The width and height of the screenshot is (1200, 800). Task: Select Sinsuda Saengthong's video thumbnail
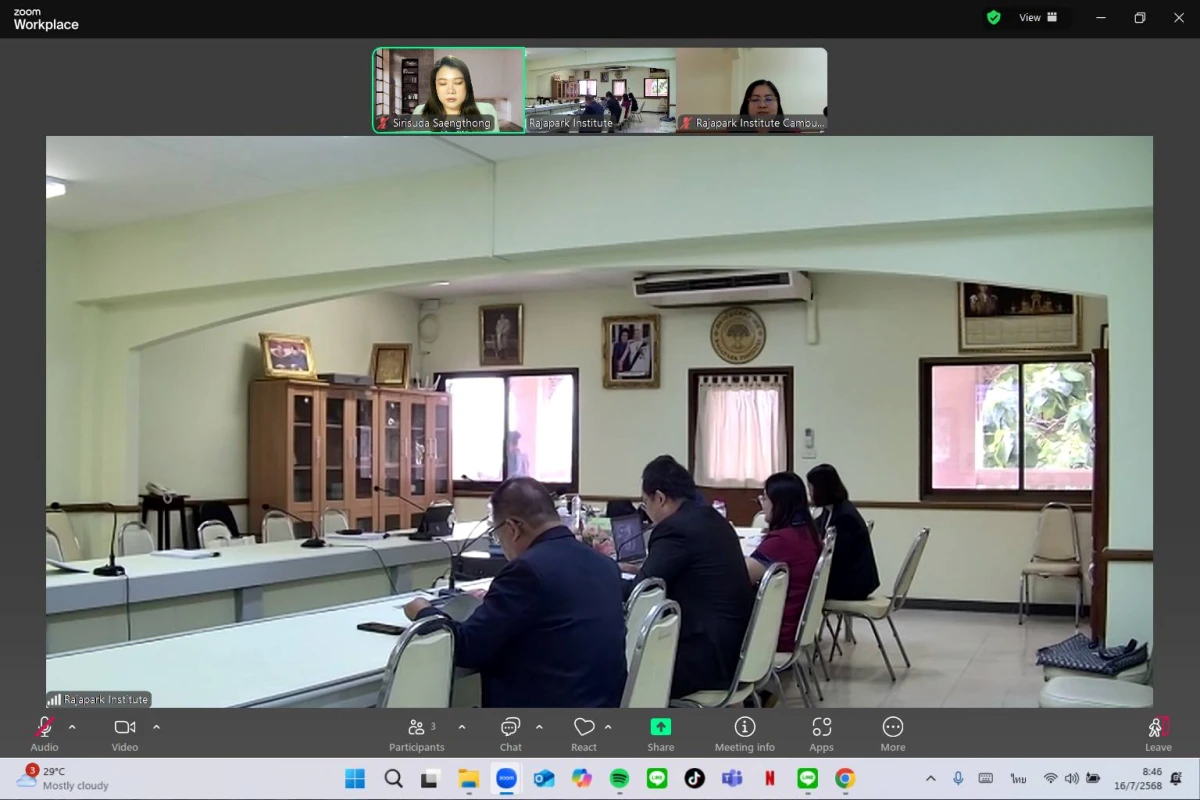pos(449,89)
